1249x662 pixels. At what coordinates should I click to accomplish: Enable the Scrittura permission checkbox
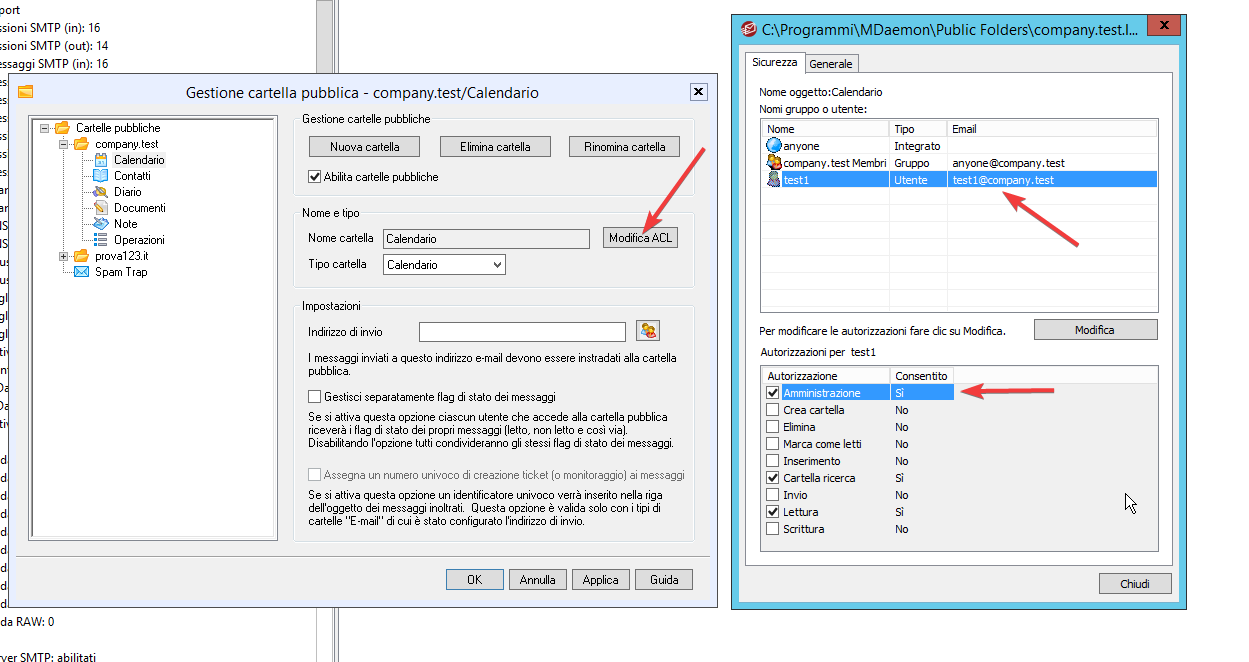(772, 529)
